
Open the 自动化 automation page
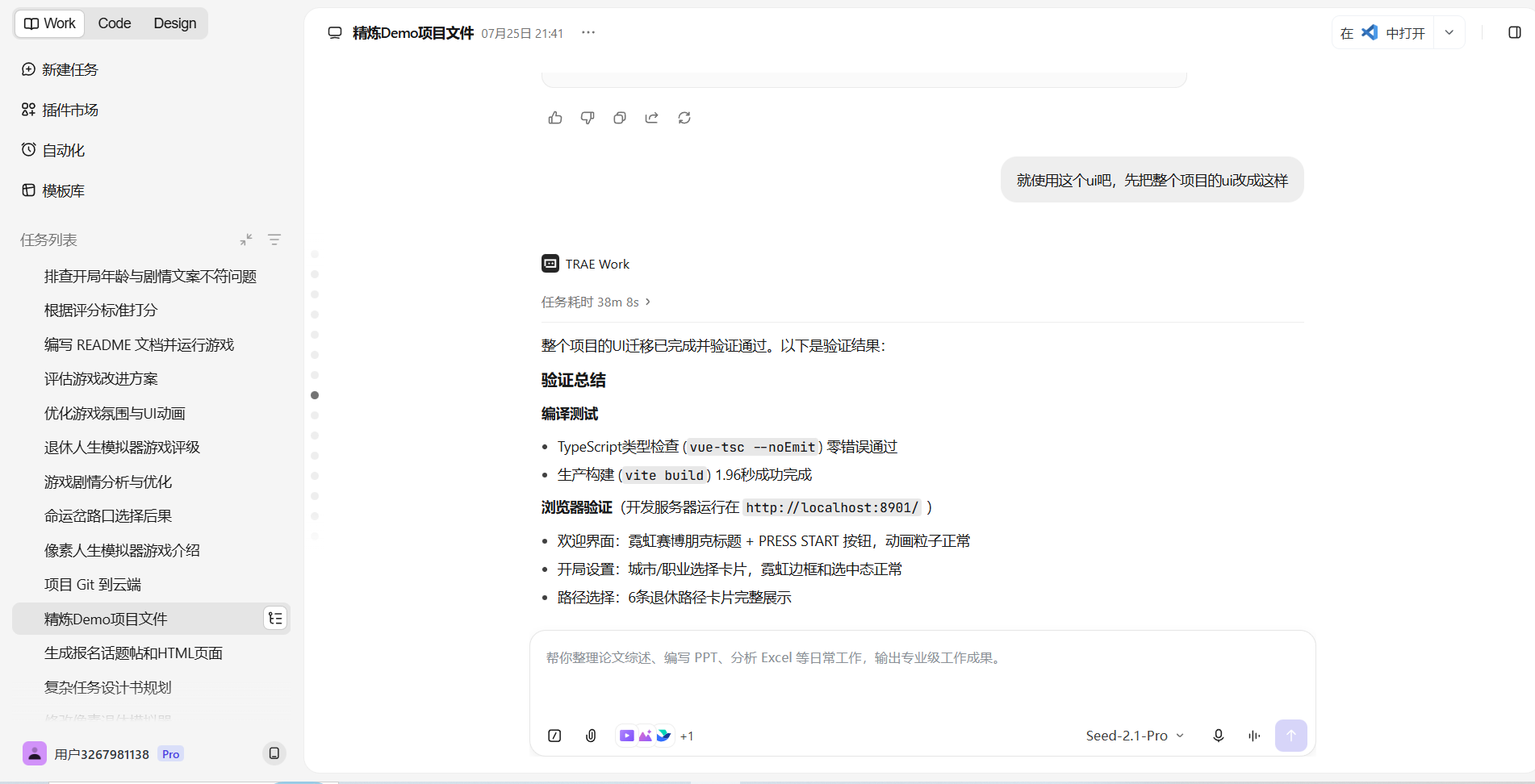pos(53,150)
